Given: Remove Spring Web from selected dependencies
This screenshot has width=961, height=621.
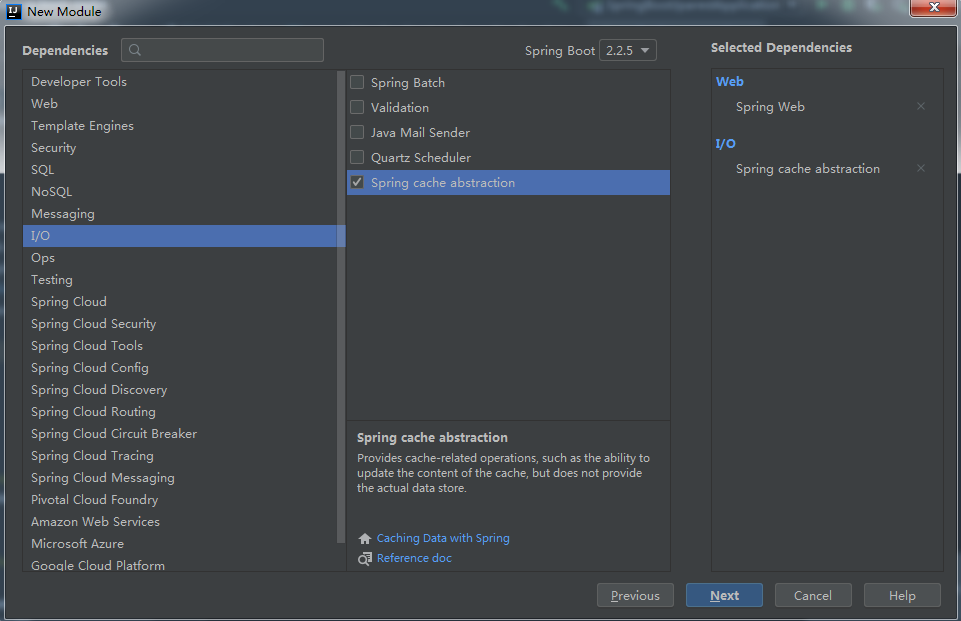Looking at the screenshot, I should tap(921, 107).
